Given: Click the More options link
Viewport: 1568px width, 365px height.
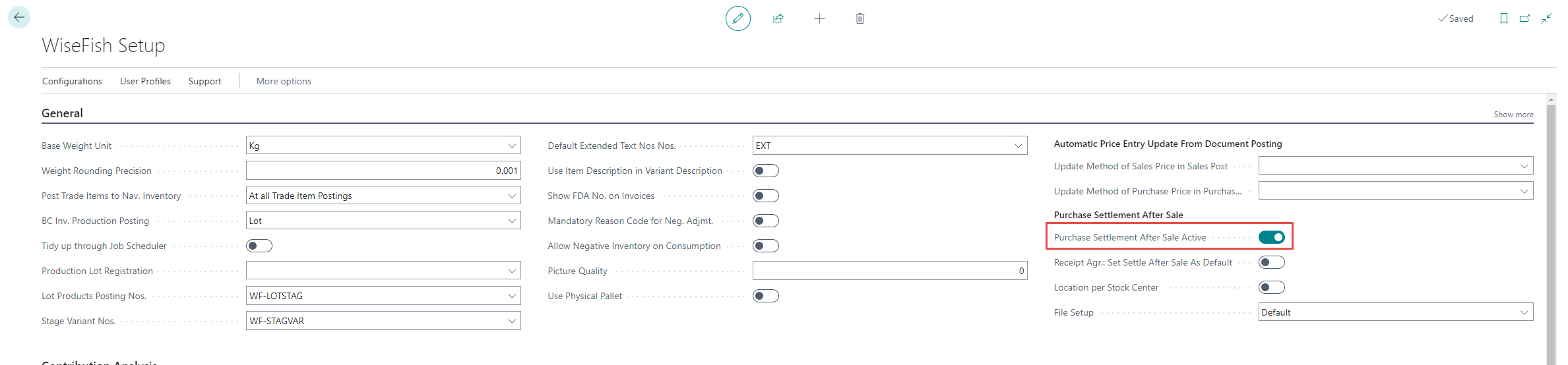Looking at the screenshot, I should [x=284, y=81].
